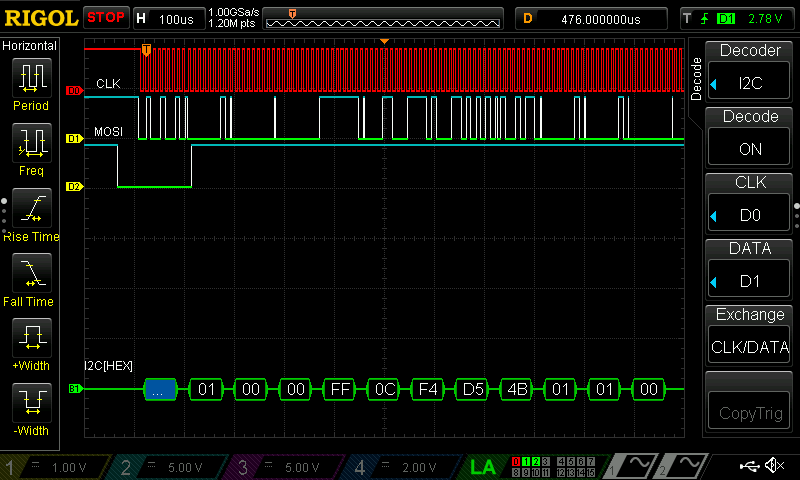Click the D2 channel marker

click(74, 186)
